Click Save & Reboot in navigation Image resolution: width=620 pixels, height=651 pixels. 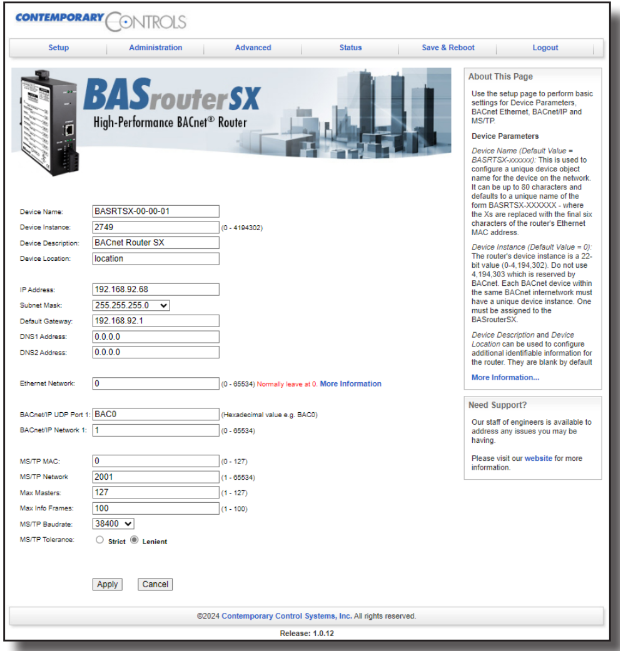[448, 48]
